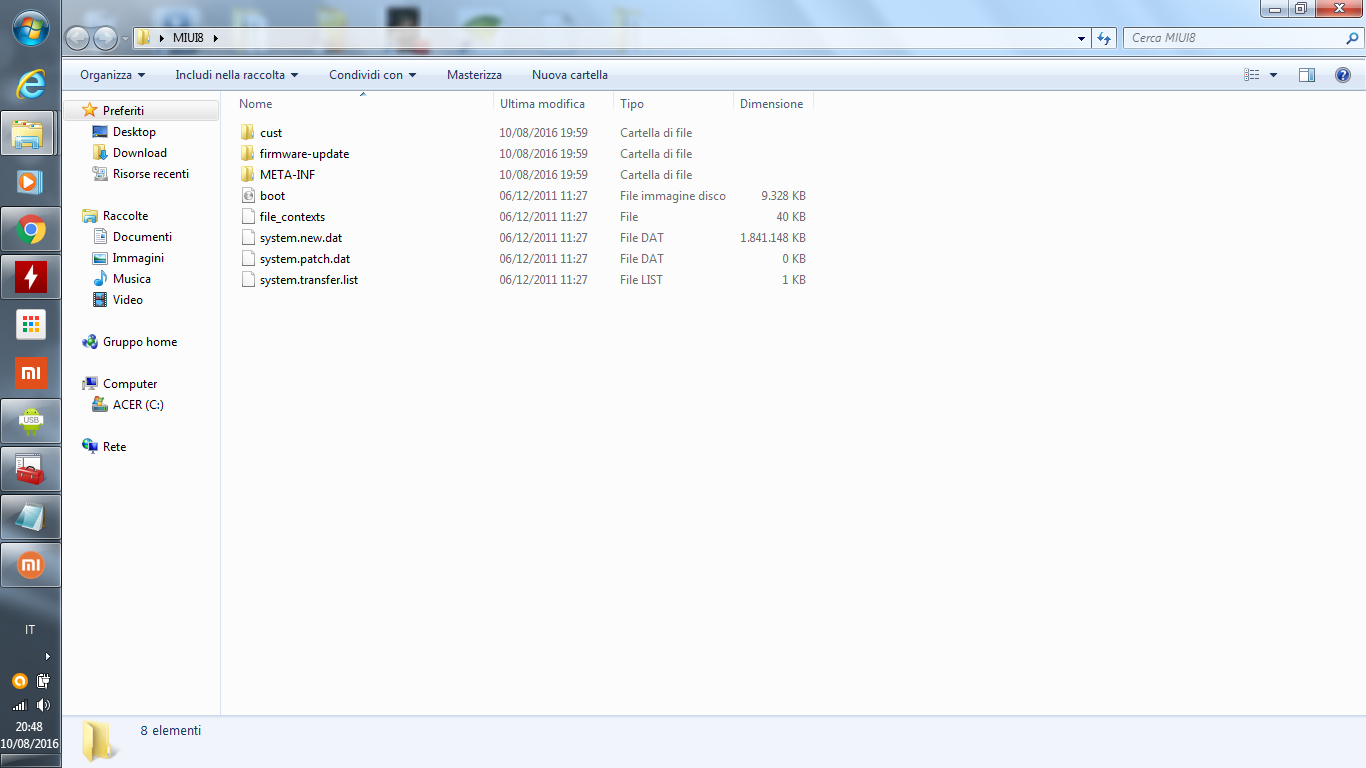1366x768 pixels.
Task: Sort by the Dimensione column header
Action: (x=774, y=104)
